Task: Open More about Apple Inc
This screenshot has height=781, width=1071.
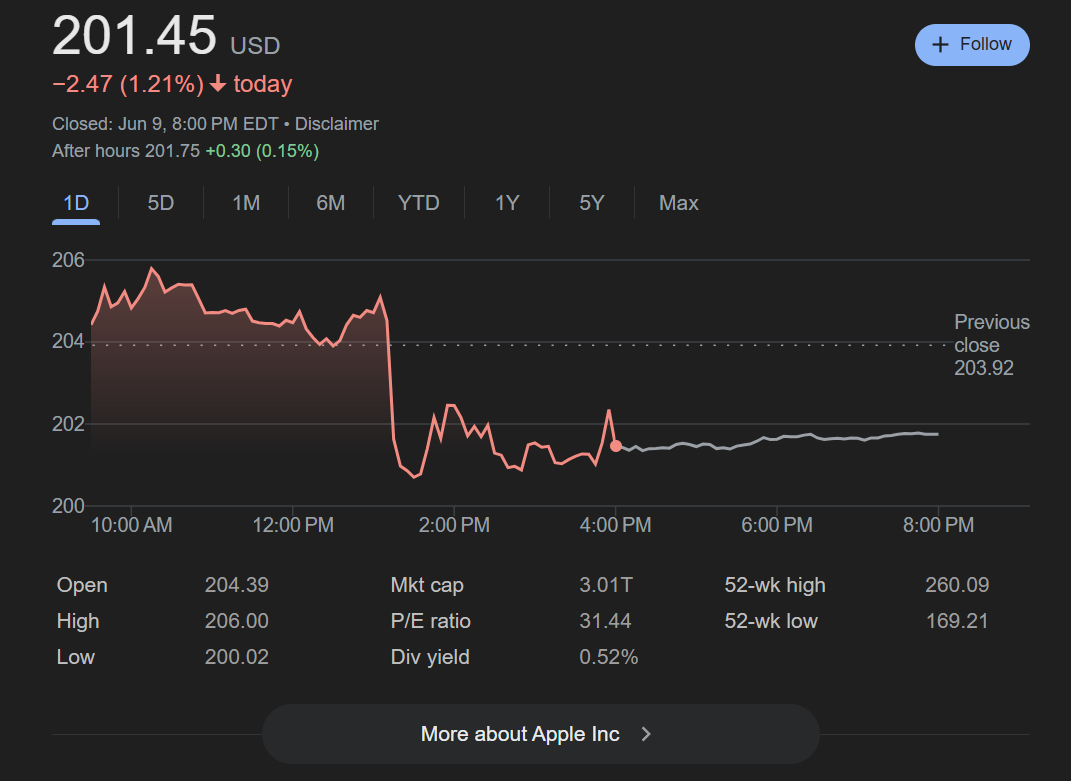Action: (540, 734)
